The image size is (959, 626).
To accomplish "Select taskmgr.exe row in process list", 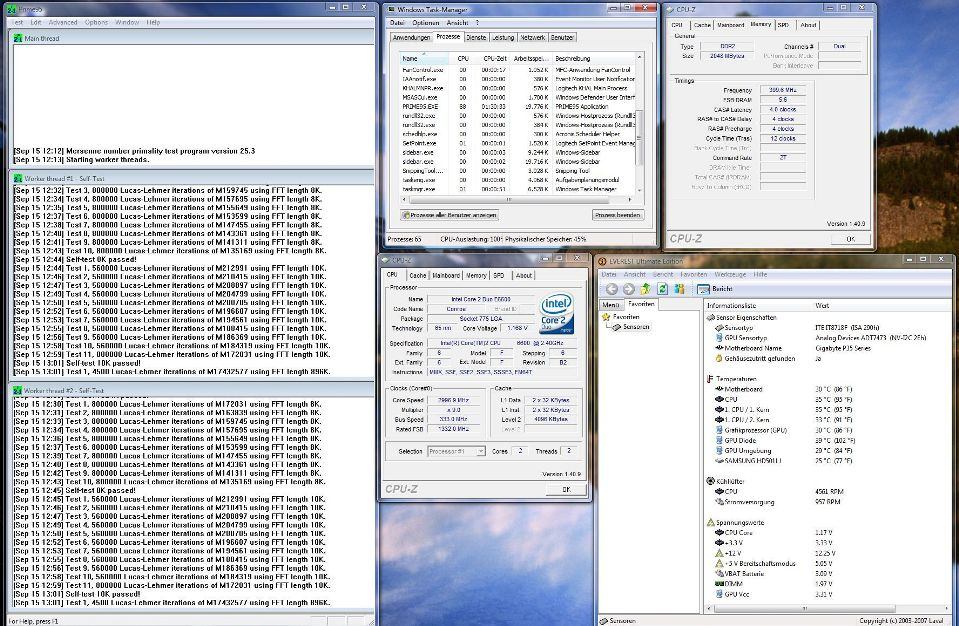I will [x=518, y=189].
